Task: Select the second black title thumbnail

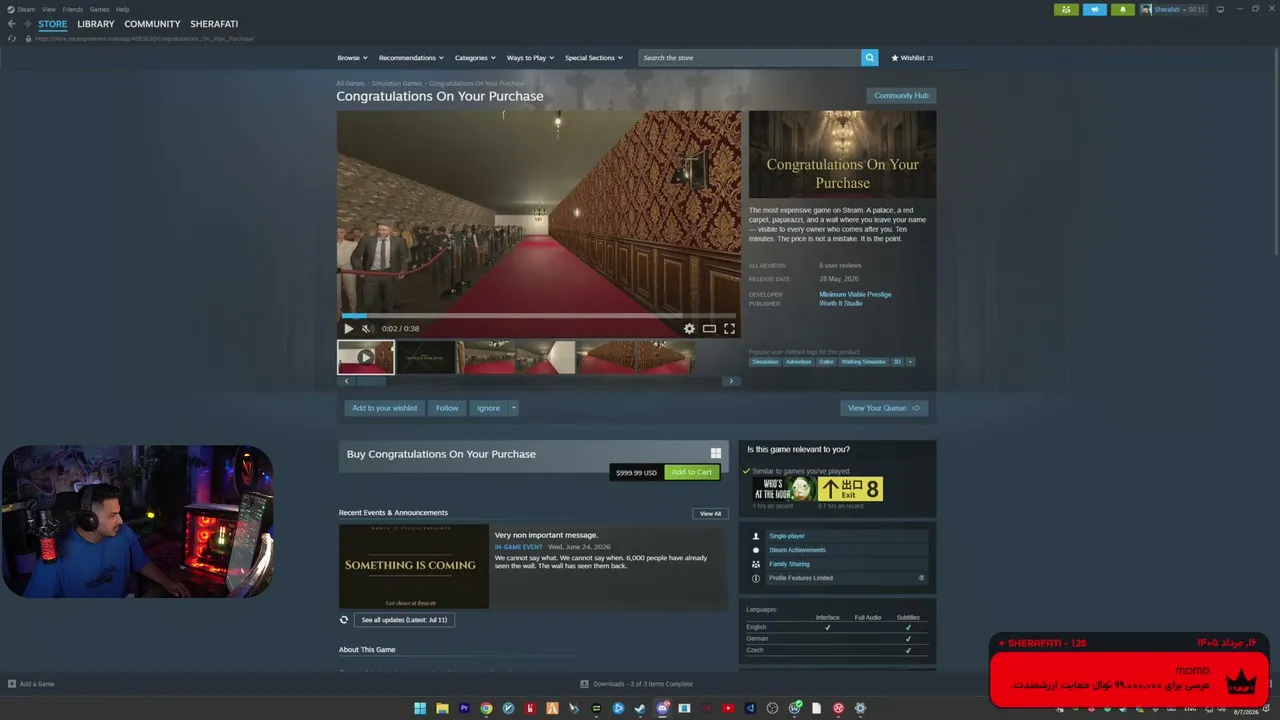Action: point(426,357)
